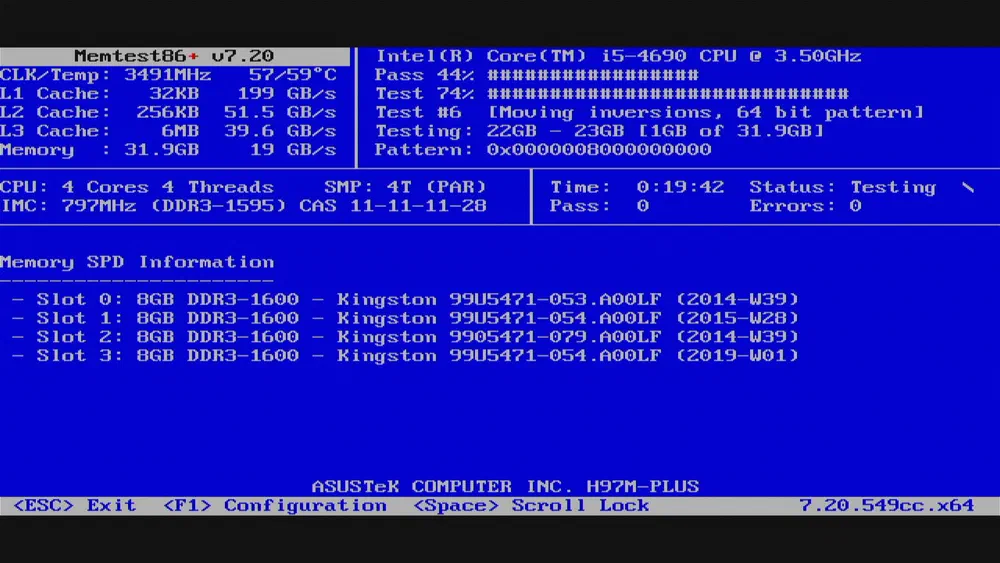Click the Pass 44% progress bar
Image resolution: width=1000 pixels, height=563 pixels.
coord(593,75)
